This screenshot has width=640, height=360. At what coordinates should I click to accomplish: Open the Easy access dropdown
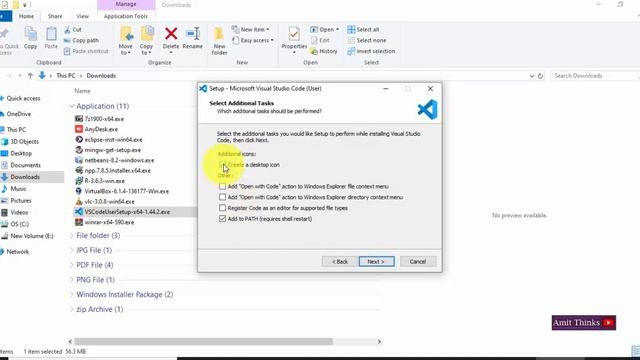tap(253, 40)
